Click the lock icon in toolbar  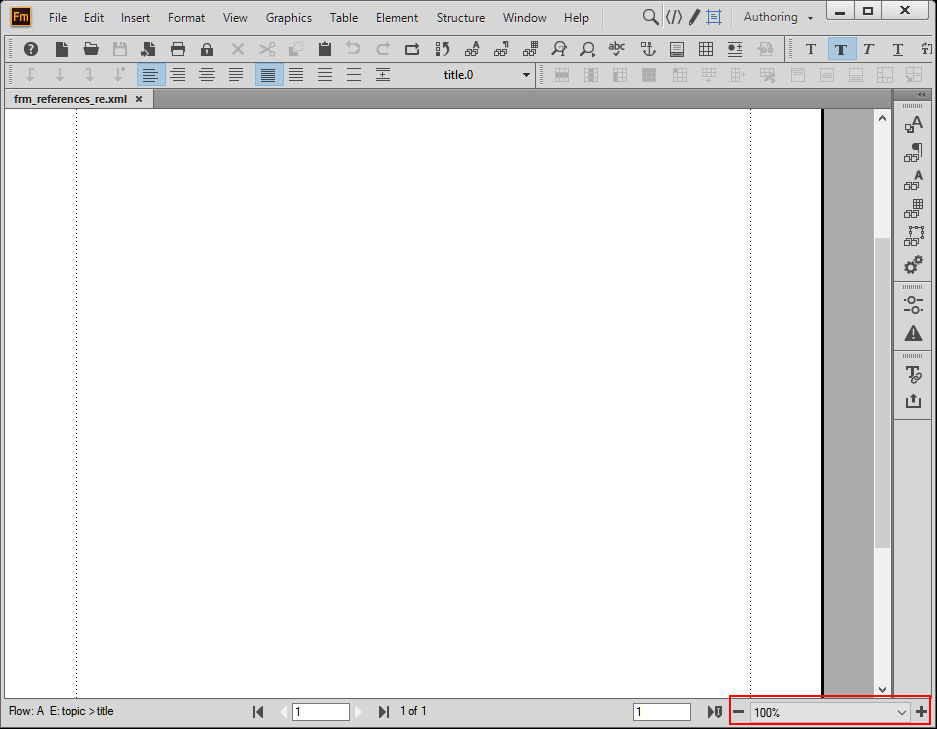click(207, 49)
